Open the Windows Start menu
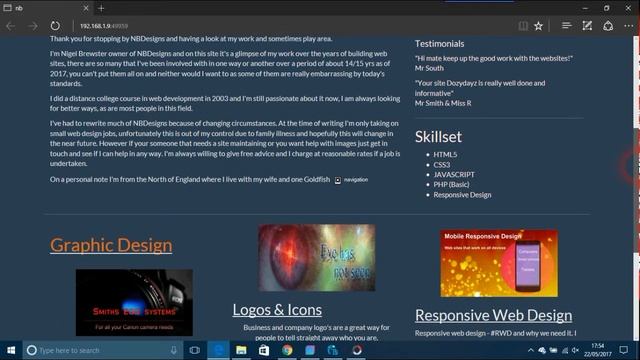640x360 pixels. click(11, 350)
